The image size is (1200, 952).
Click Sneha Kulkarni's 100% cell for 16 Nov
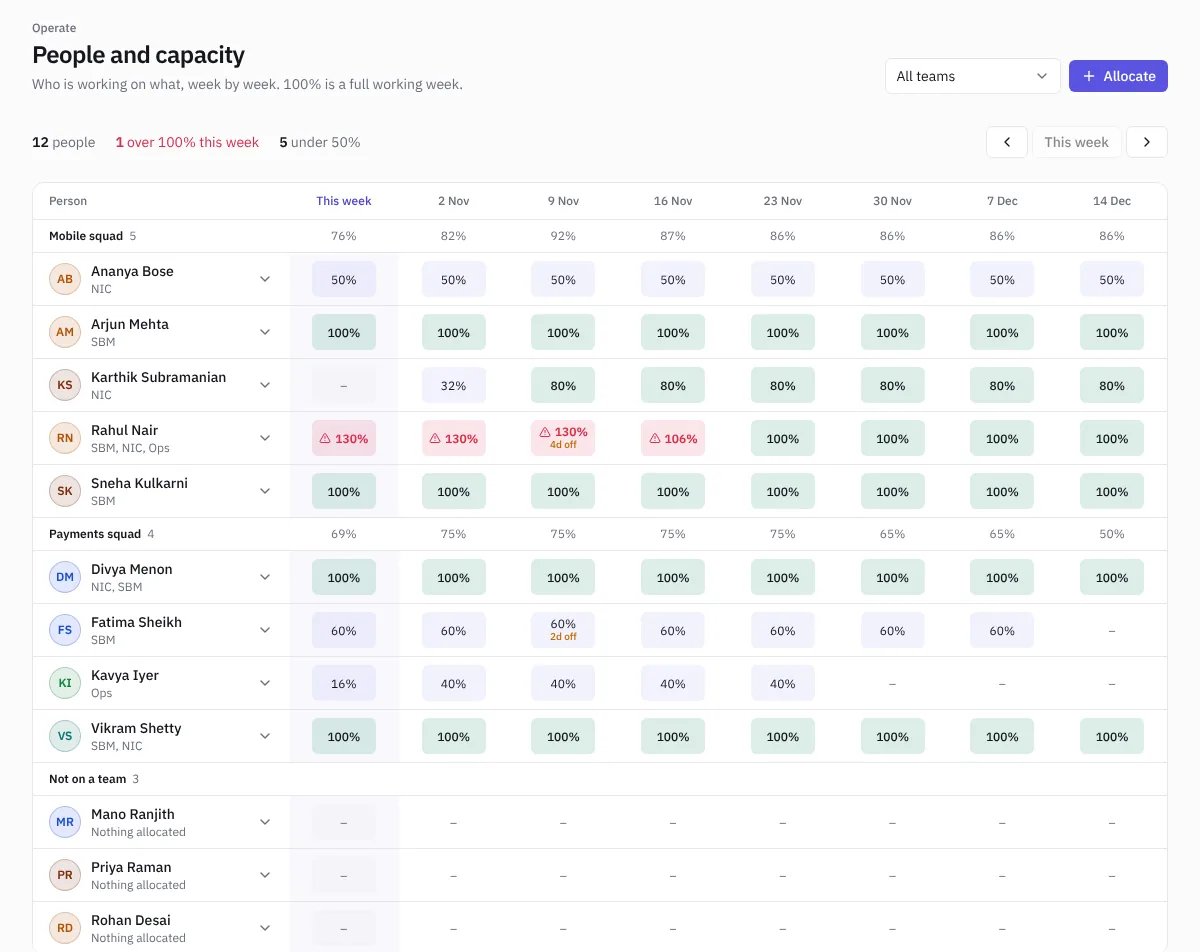tap(673, 491)
